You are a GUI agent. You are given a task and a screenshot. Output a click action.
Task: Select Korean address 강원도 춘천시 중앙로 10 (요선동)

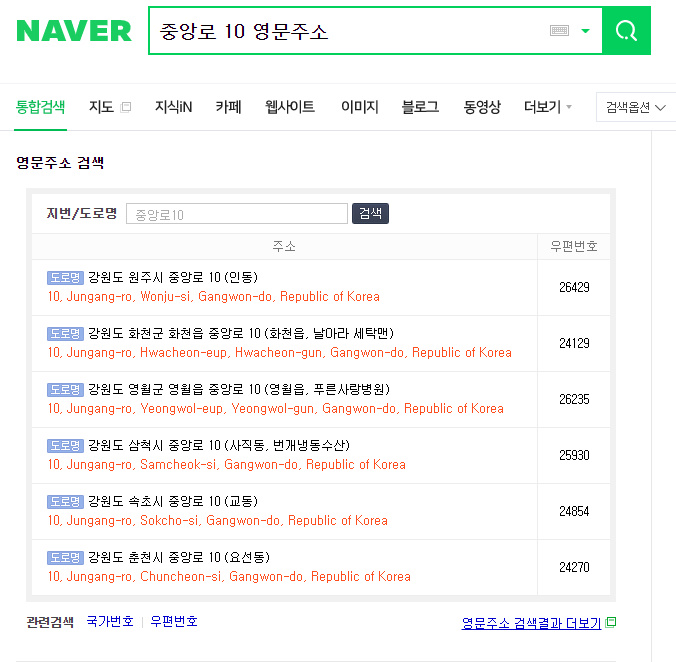tap(179, 557)
